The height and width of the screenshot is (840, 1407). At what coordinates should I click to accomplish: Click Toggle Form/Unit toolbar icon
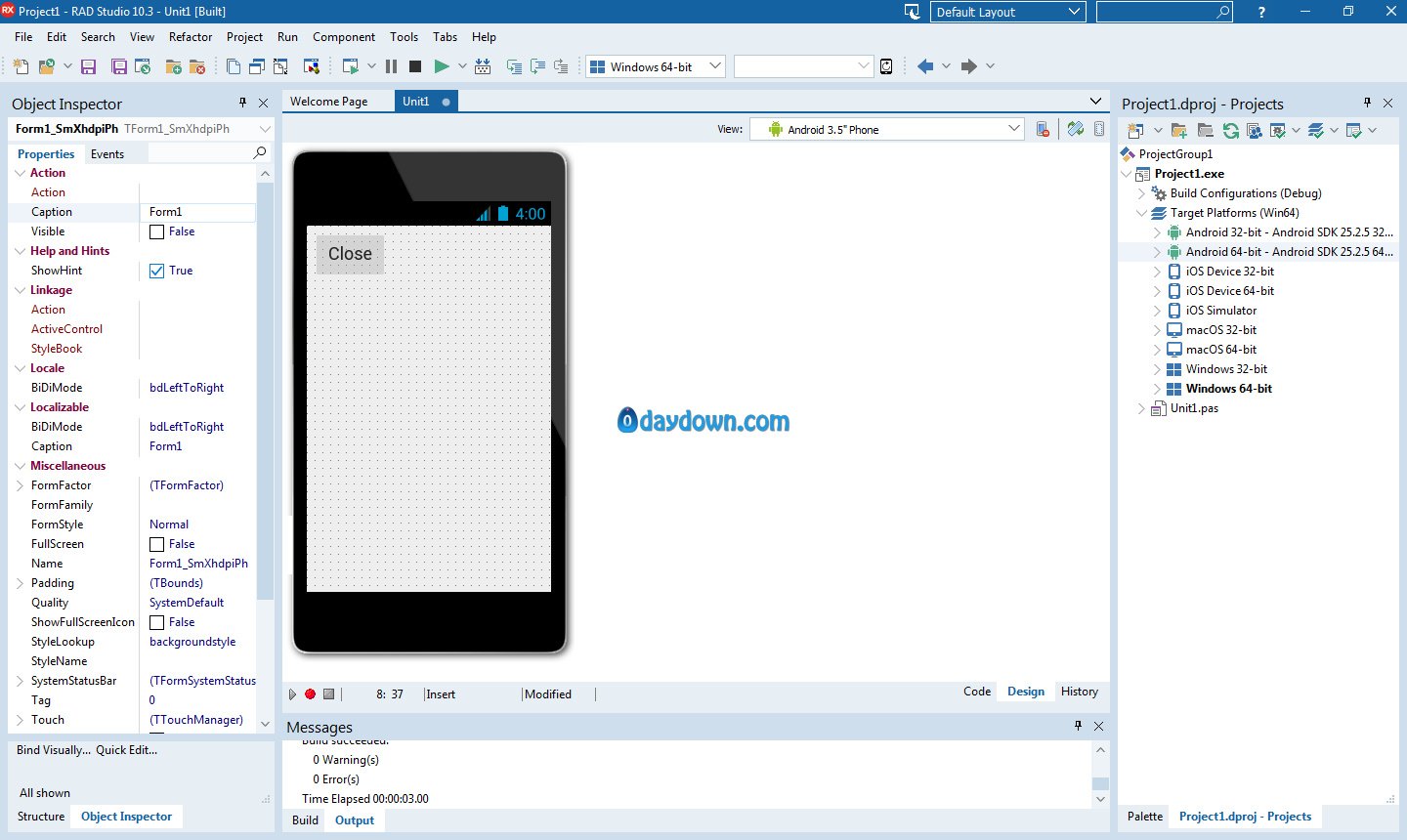pos(280,66)
